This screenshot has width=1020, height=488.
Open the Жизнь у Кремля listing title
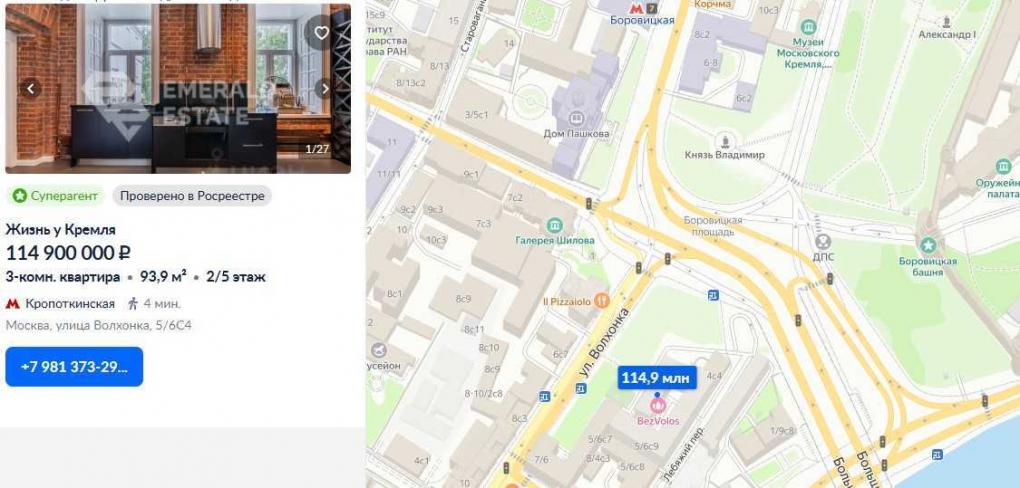click(x=60, y=230)
